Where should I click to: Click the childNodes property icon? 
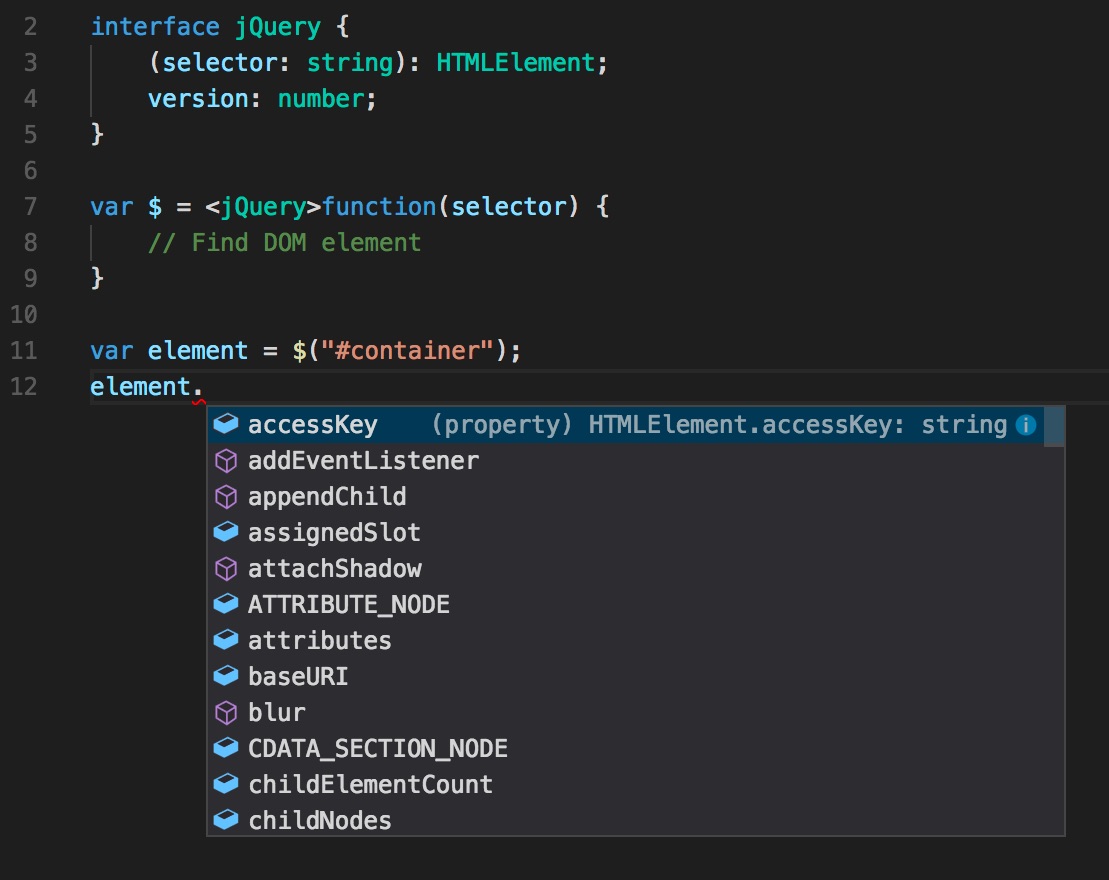click(x=226, y=820)
